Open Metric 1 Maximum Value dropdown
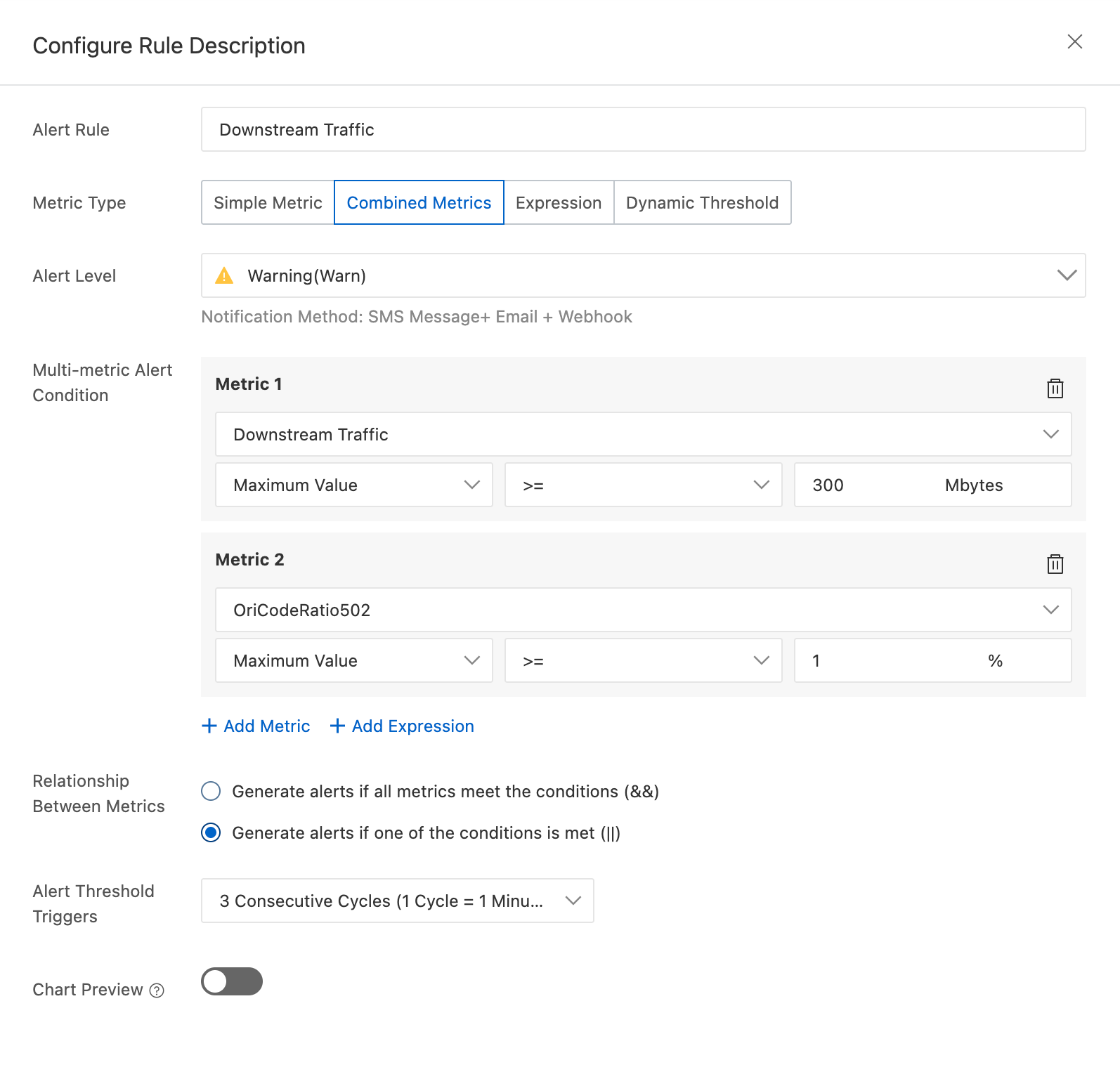 click(x=353, y=485)
